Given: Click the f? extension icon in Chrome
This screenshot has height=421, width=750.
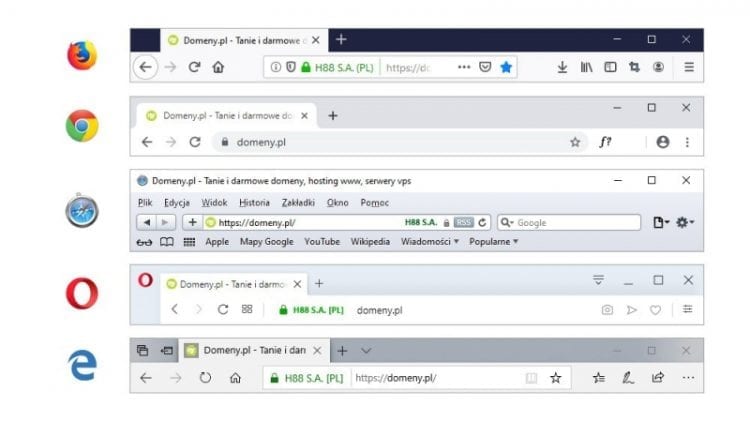Looking at the screenshot, I should tap(605, 142).
